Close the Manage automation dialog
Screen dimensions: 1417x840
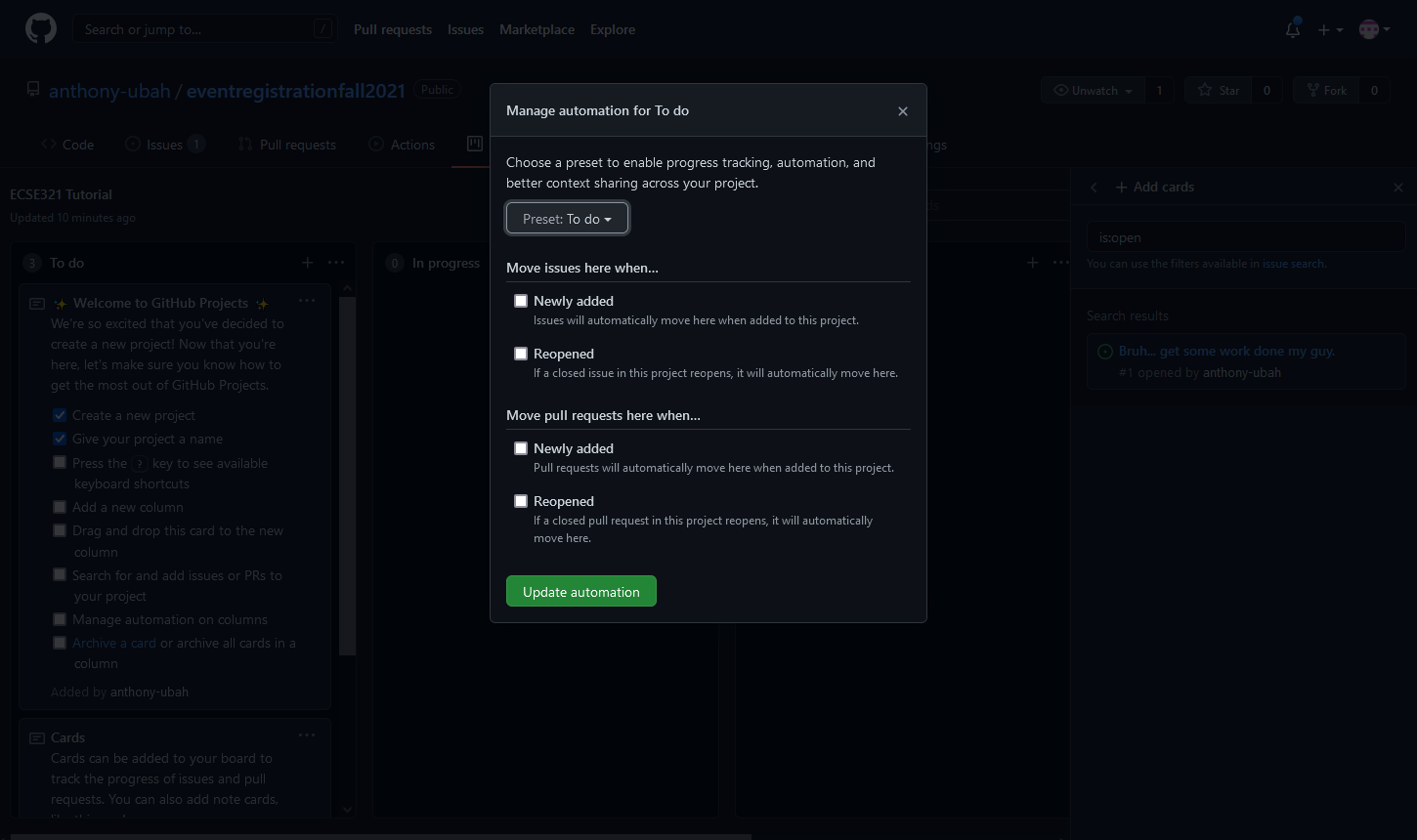[902, 111]
